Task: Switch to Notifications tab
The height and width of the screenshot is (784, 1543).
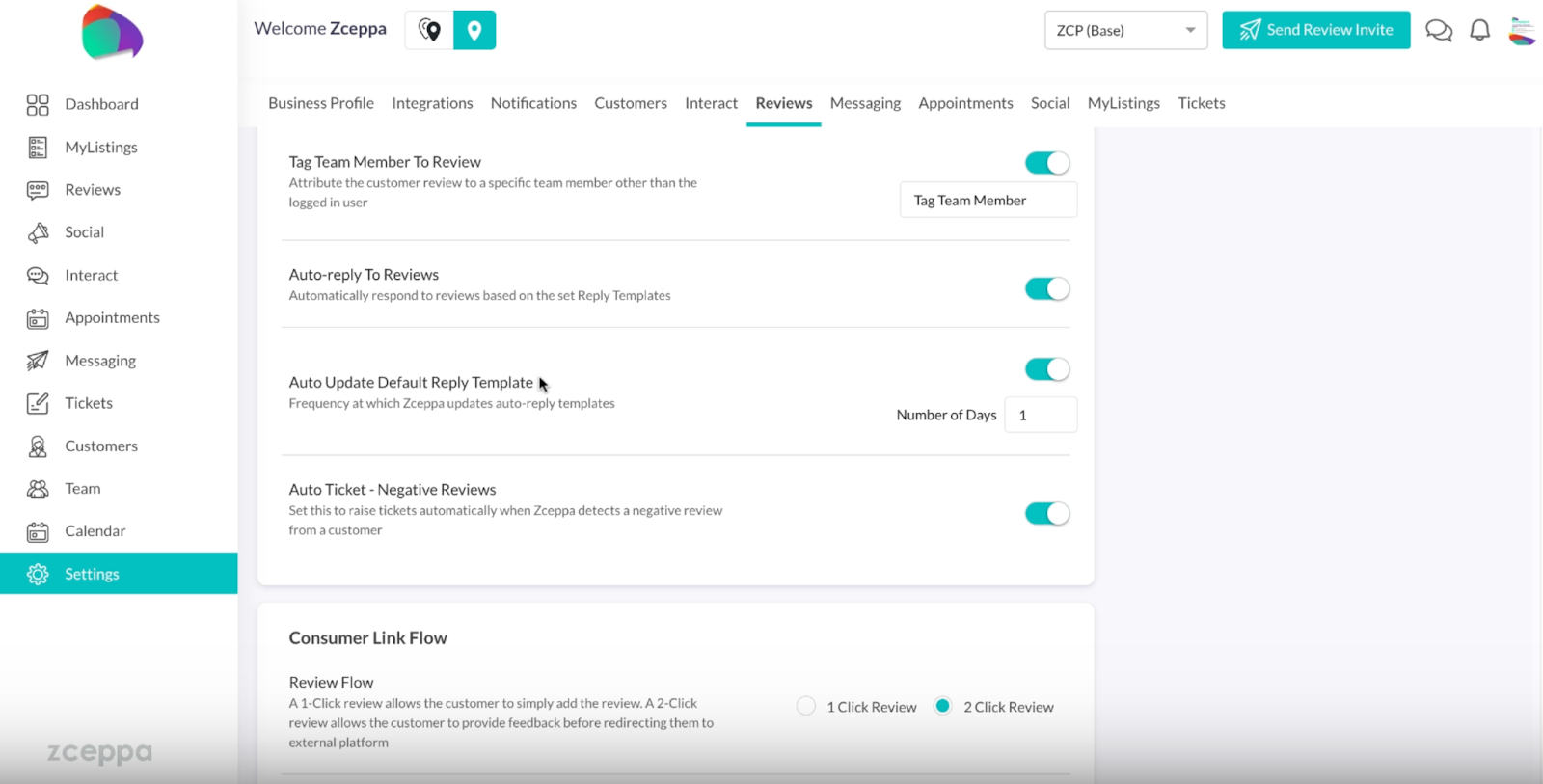Action: [x=533, y=103]
